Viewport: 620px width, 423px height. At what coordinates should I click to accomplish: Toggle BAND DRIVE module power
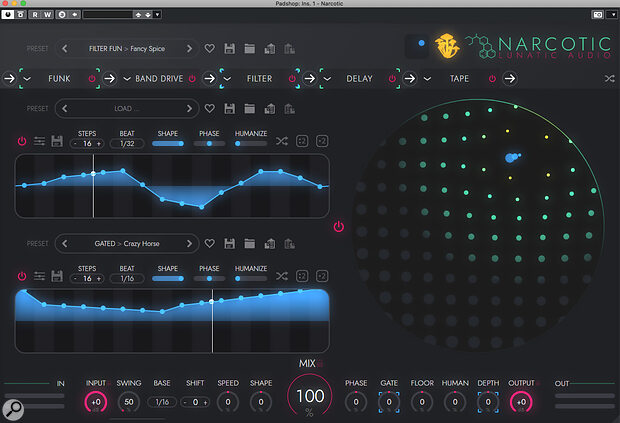[192, 79]
